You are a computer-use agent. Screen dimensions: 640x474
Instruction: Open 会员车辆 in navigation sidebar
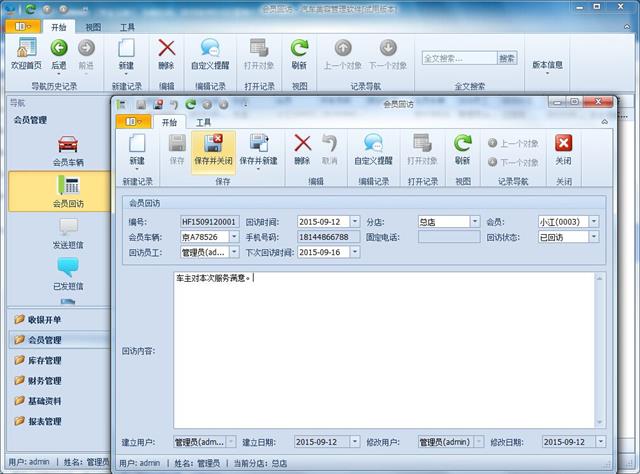tap(68, 150)
